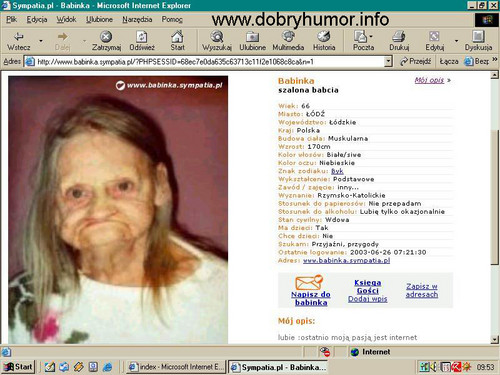The height and width of the screenshot is (375, 500).
Task: Click Napisz do babinka link
Action: click(x=311, y=298)
